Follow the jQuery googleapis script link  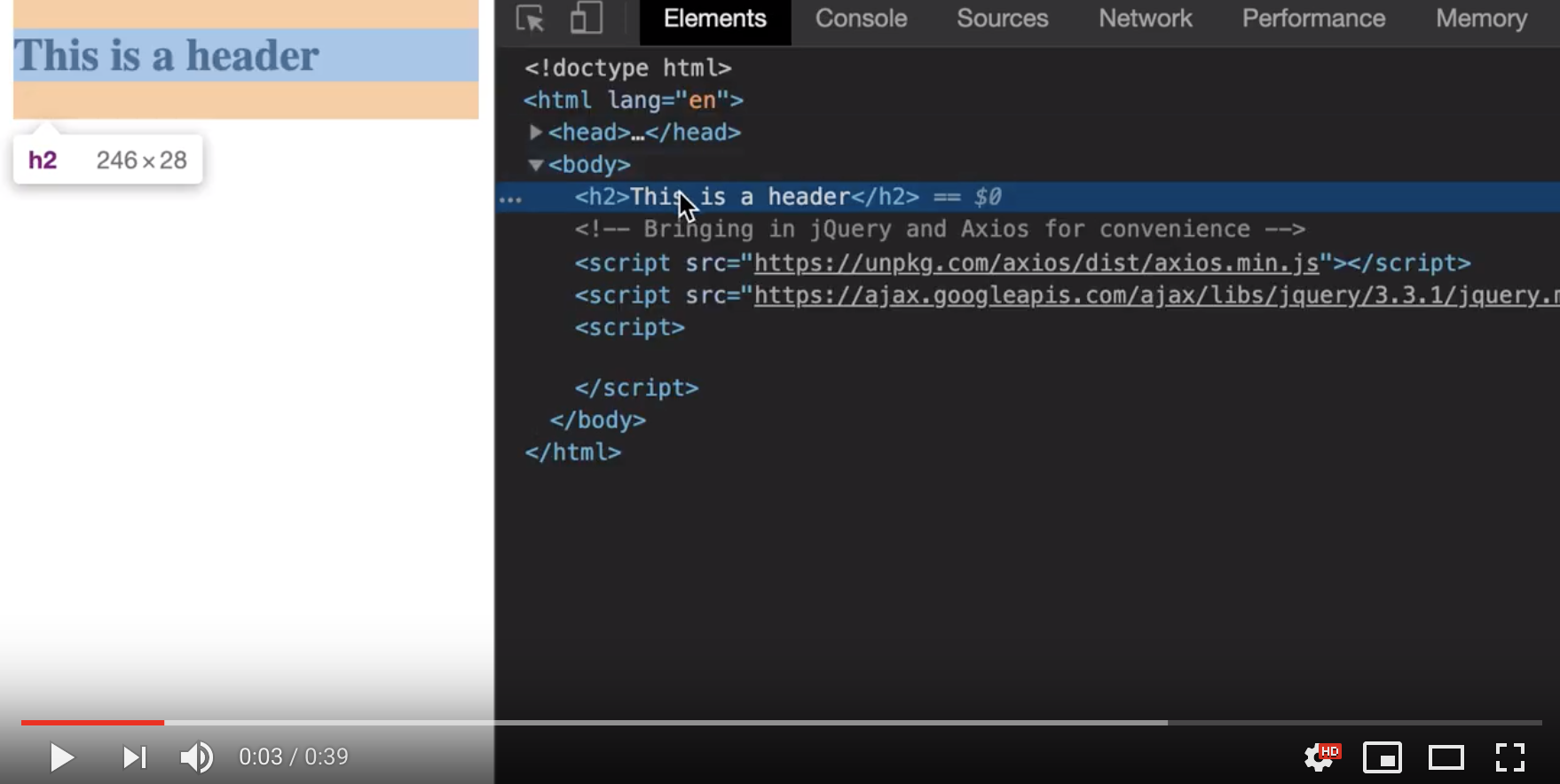[x=1156, y=295]
